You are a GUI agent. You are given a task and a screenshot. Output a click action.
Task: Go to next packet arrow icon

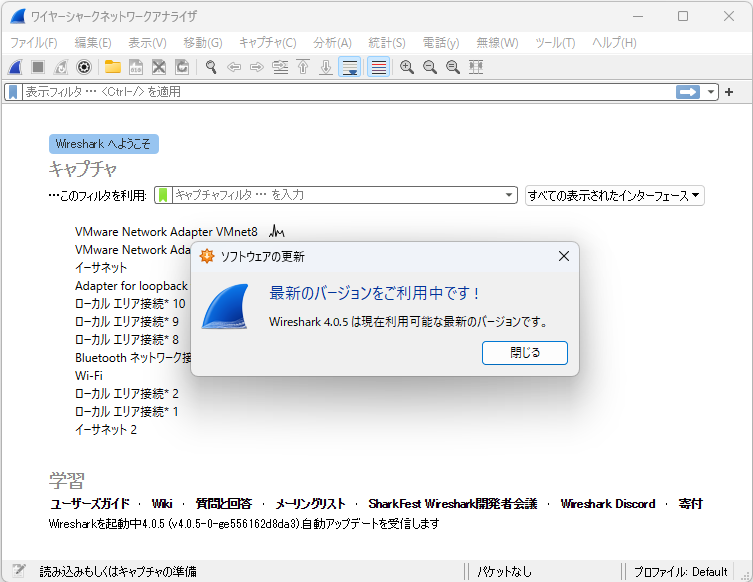click(x=257, y=67)
